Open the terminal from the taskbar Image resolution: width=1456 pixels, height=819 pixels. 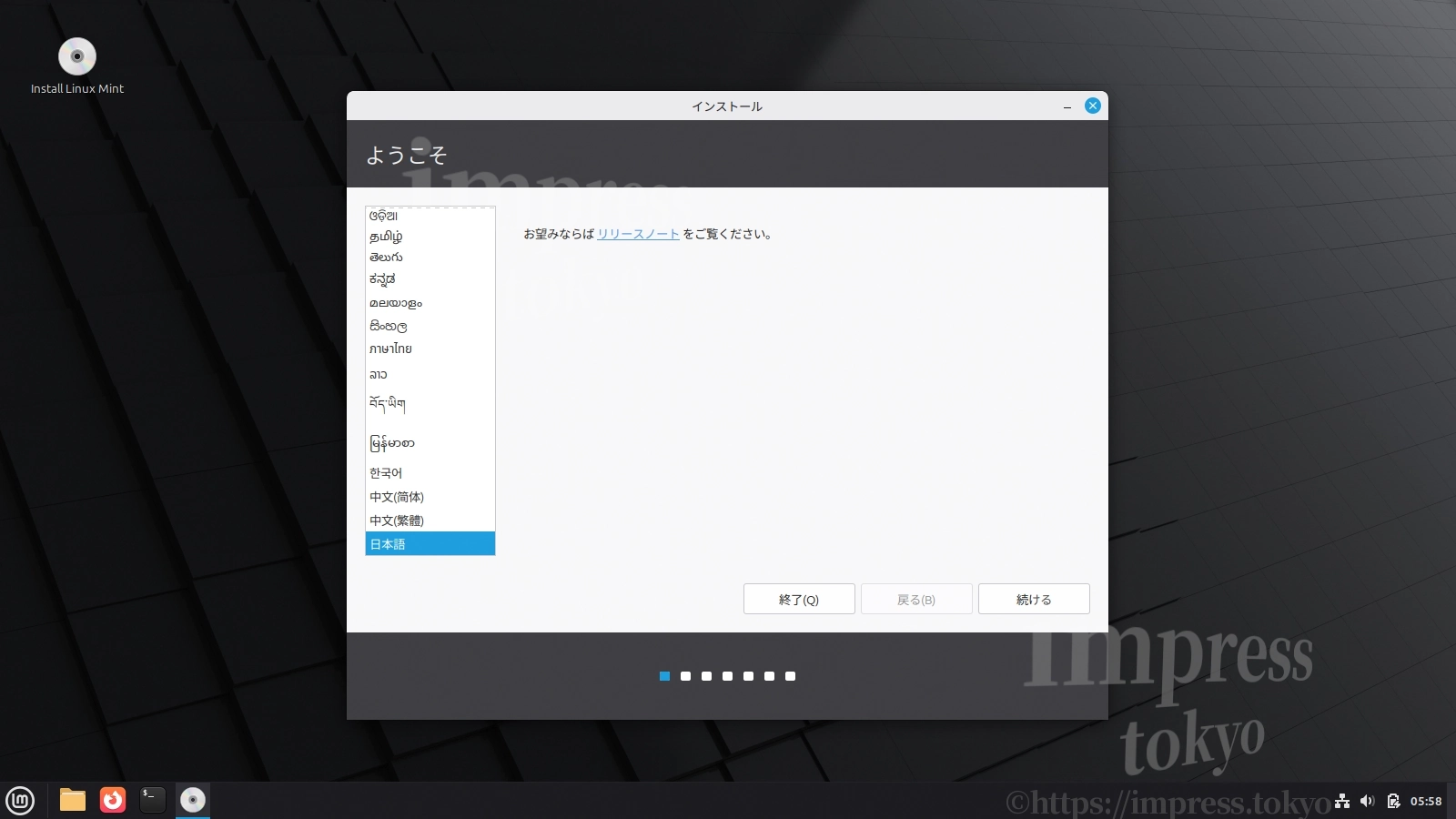[x=153, y=800]
